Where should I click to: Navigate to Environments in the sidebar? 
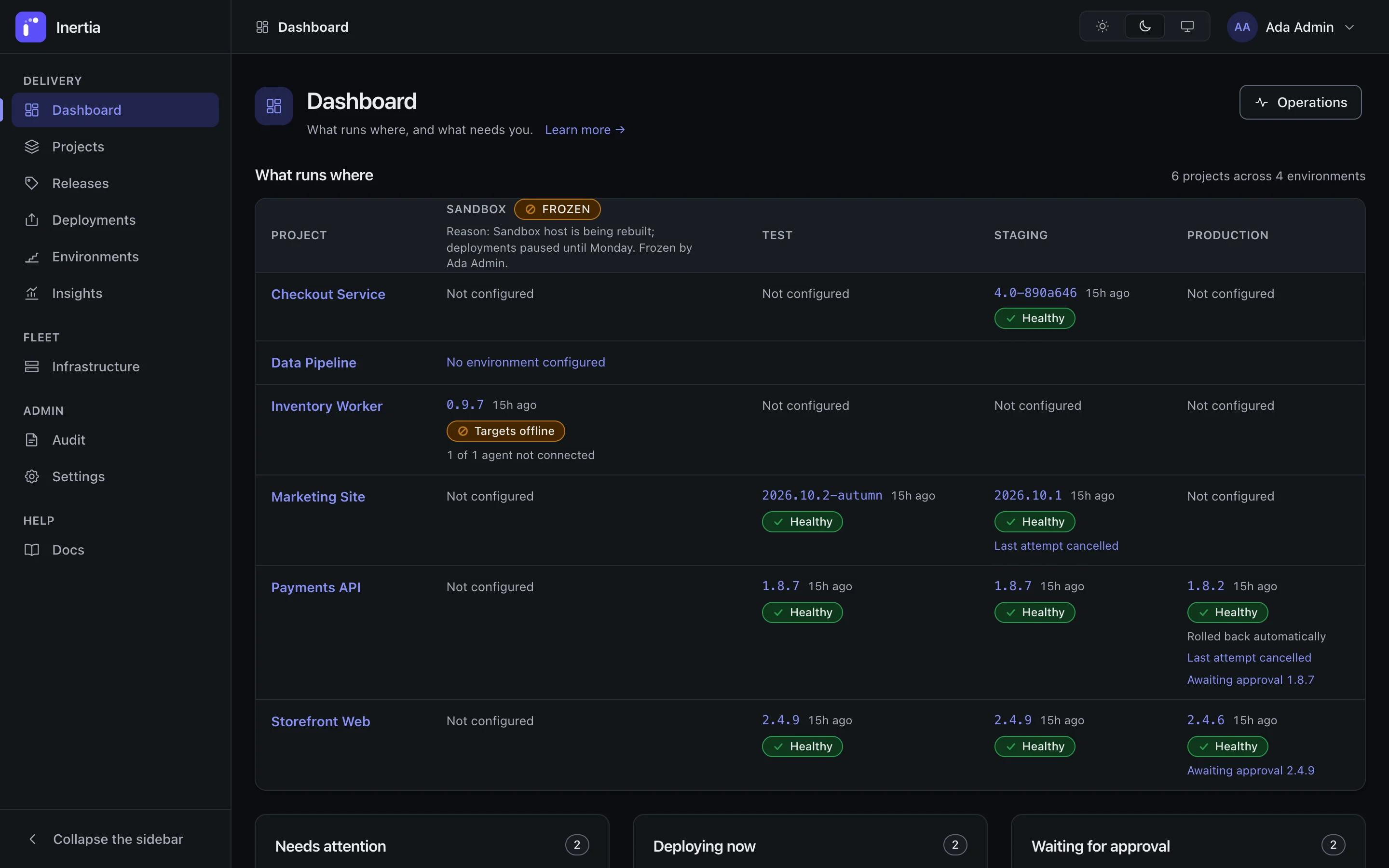coord(115,257)
